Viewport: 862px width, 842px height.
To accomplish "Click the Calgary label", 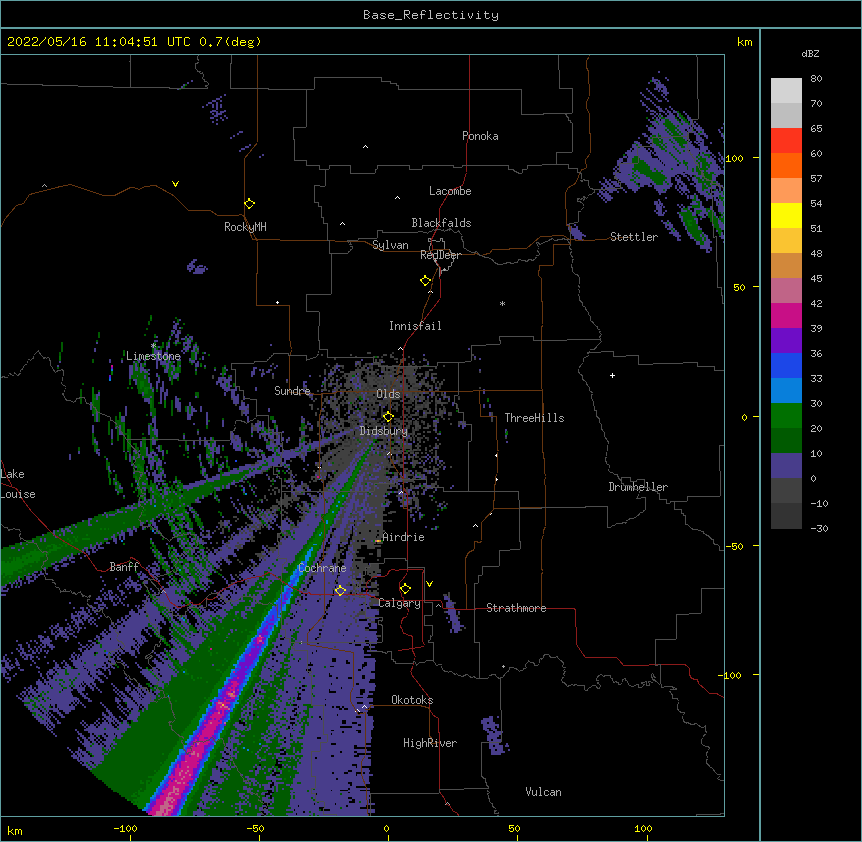I will click(399, 603).
